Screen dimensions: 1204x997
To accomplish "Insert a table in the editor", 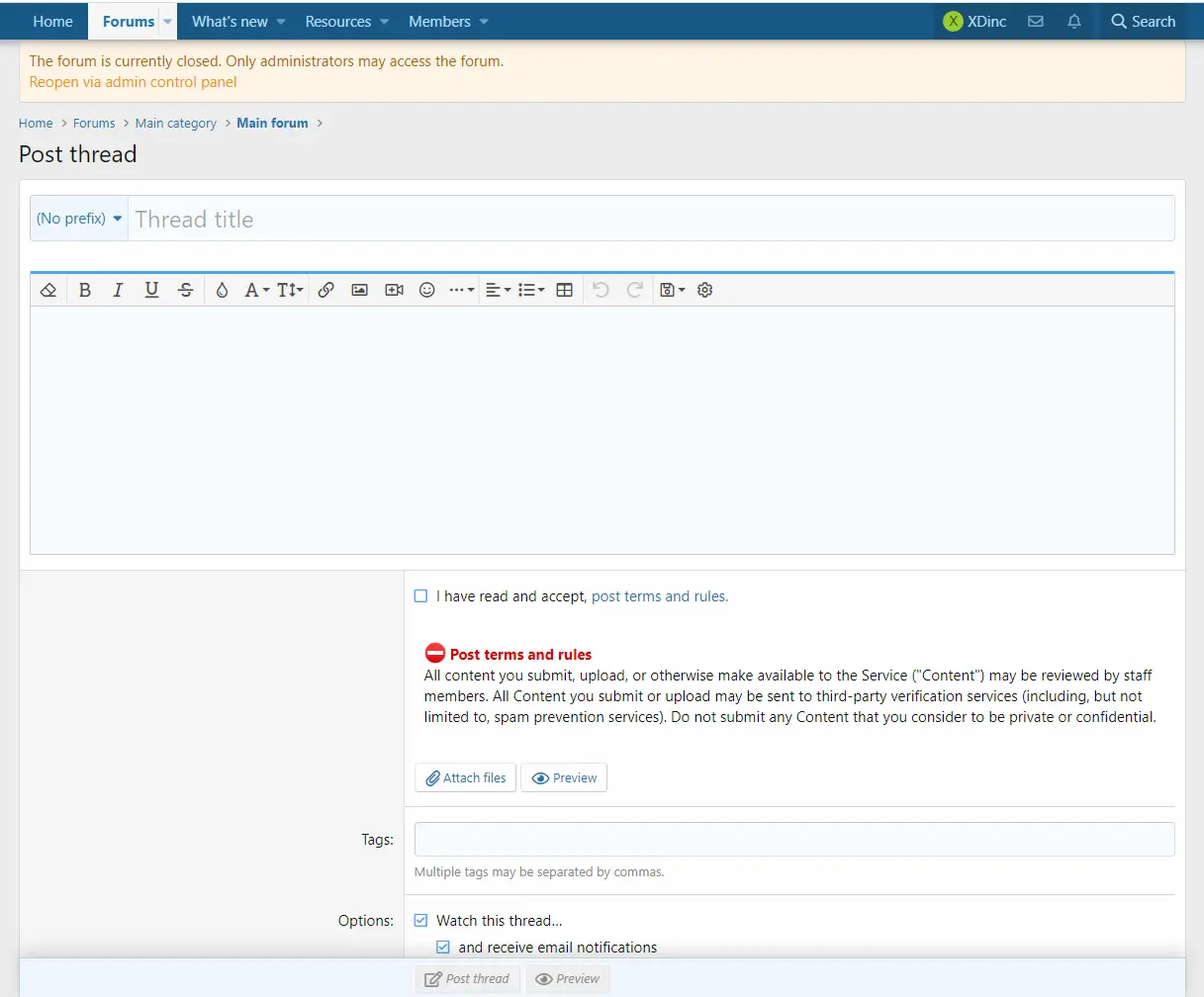I will coord(565,290).
